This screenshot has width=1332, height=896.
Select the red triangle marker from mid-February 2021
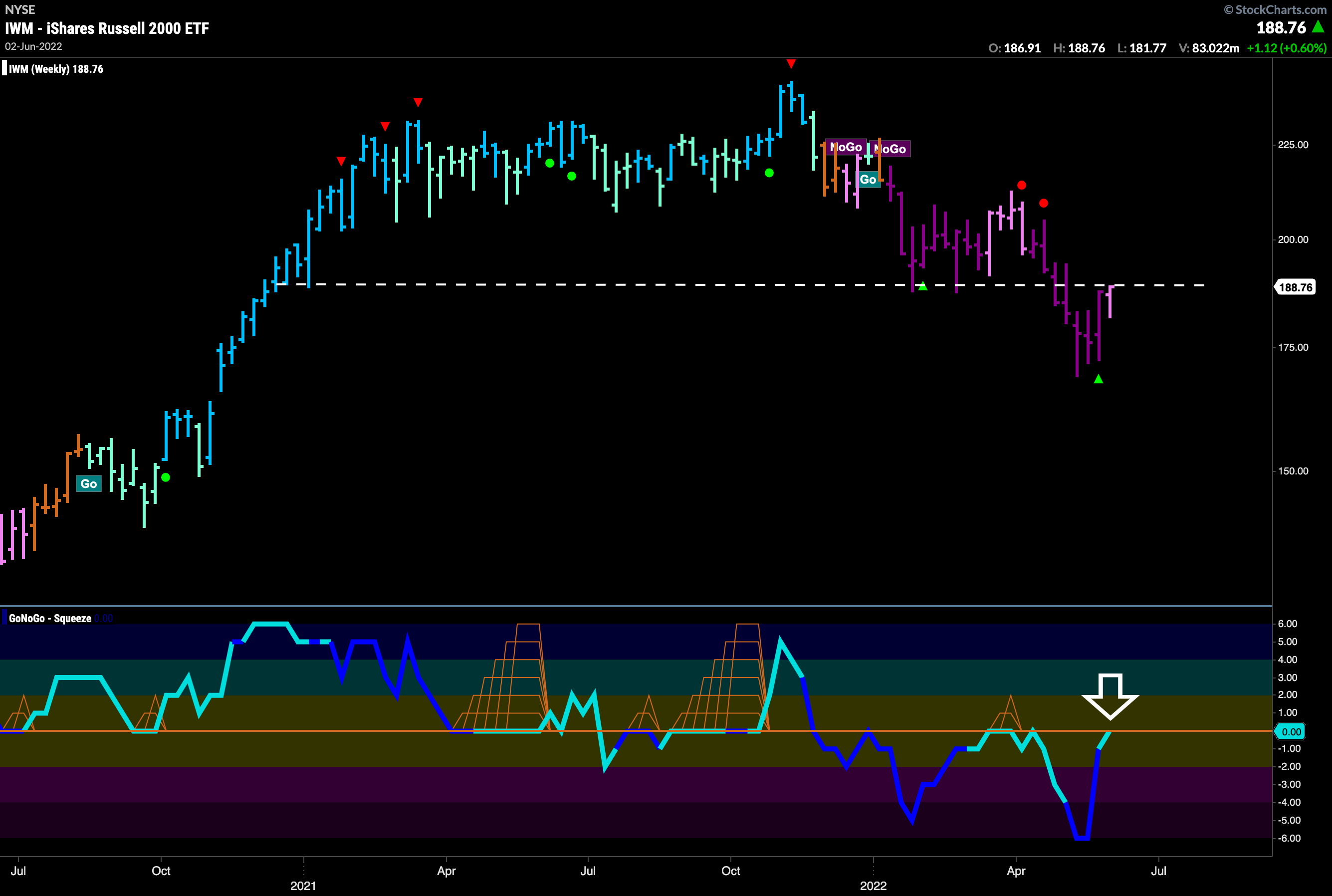pyautogui.click(x=385, y=126)
